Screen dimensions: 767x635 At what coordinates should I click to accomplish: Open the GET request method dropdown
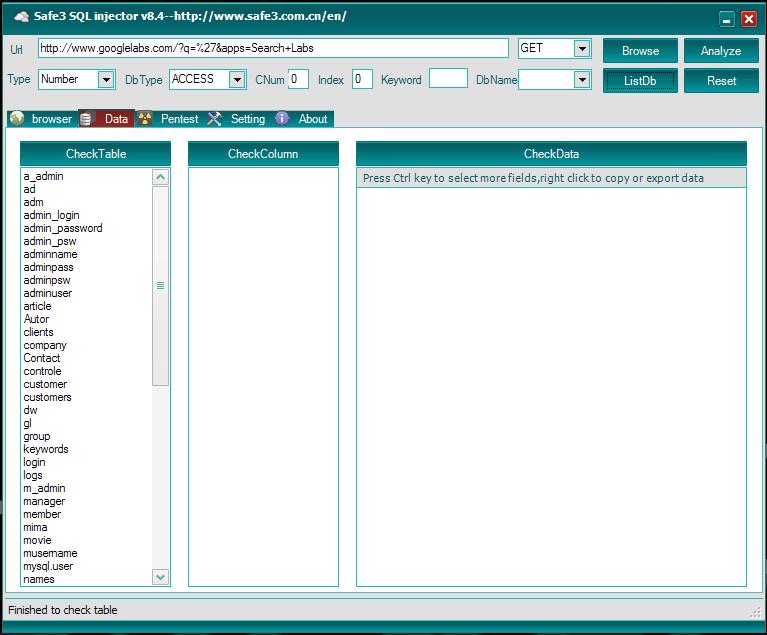(x=582, y=48)
